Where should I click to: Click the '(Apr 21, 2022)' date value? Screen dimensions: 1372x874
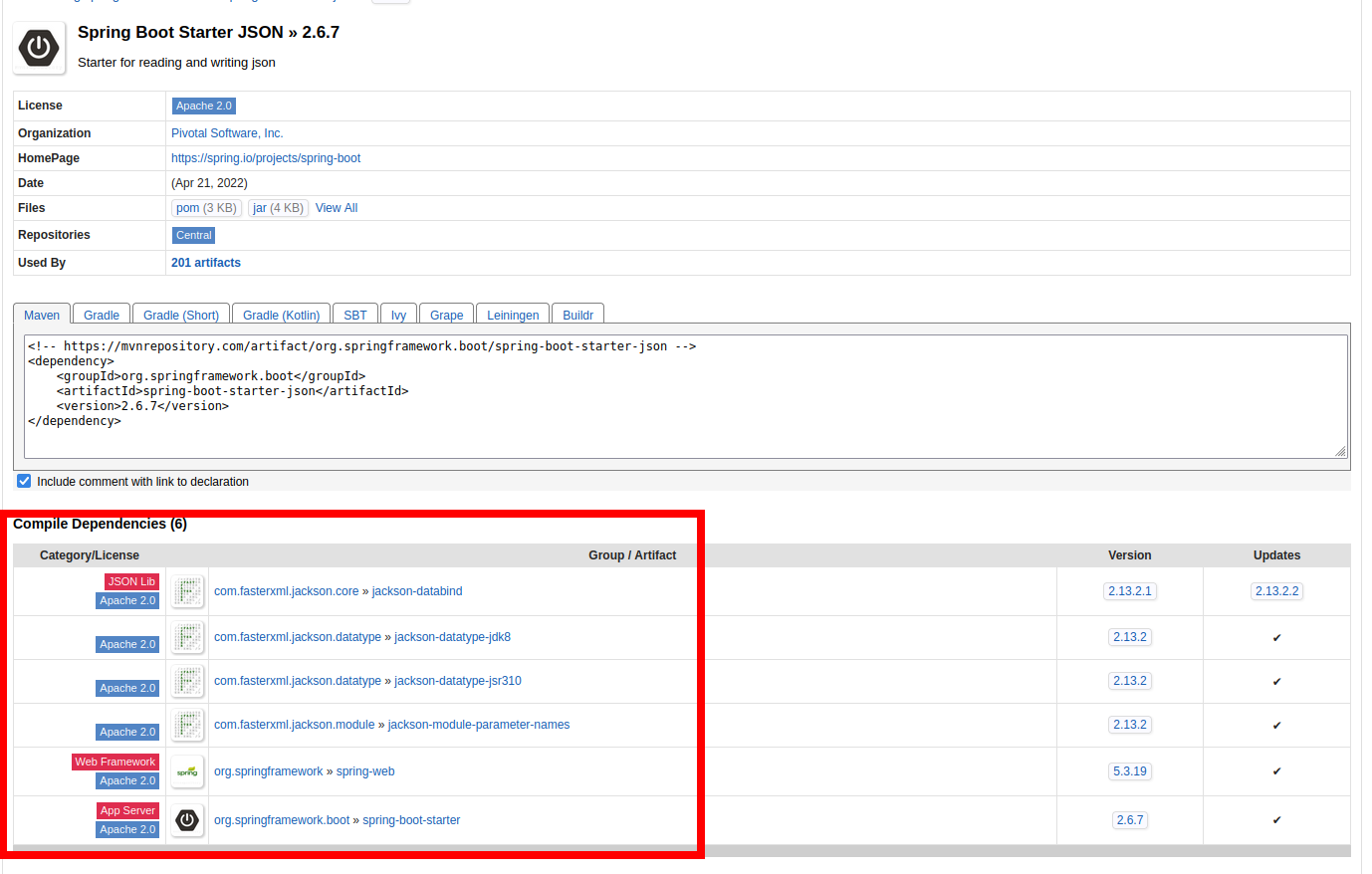point(209,183)
